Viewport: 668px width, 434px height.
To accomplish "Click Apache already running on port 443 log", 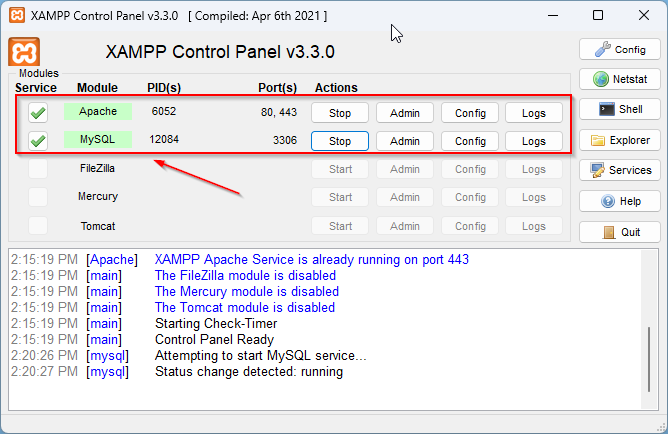I will [x=311, y=259].
